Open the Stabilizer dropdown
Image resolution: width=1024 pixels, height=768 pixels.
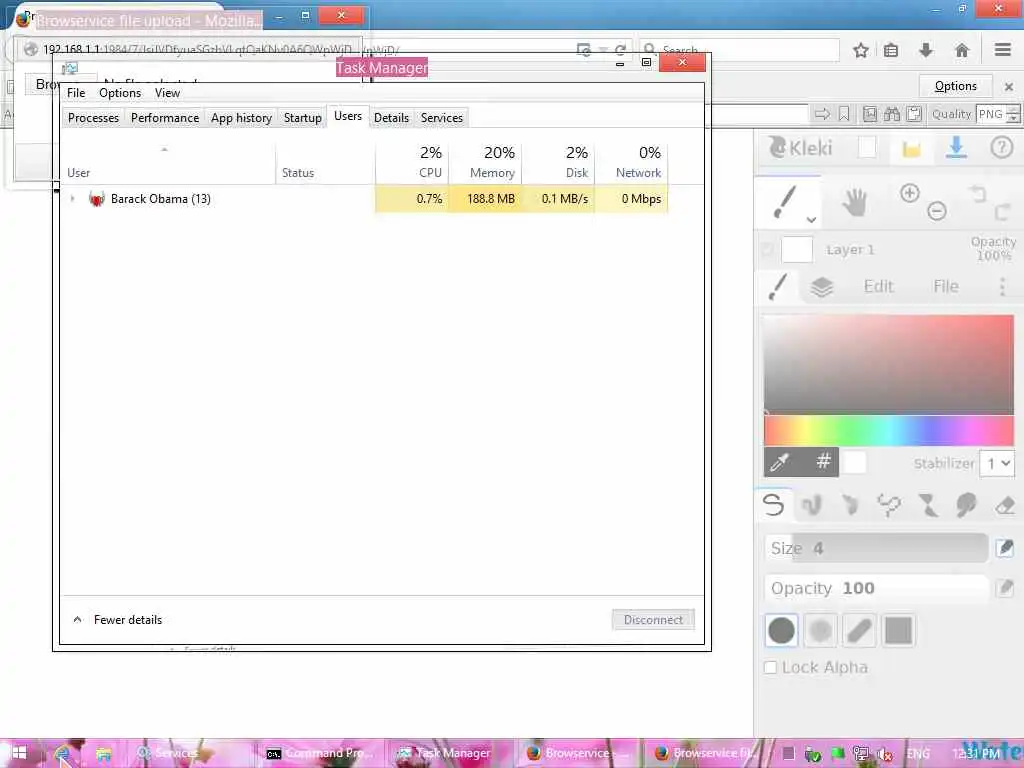tap(998, 463)
